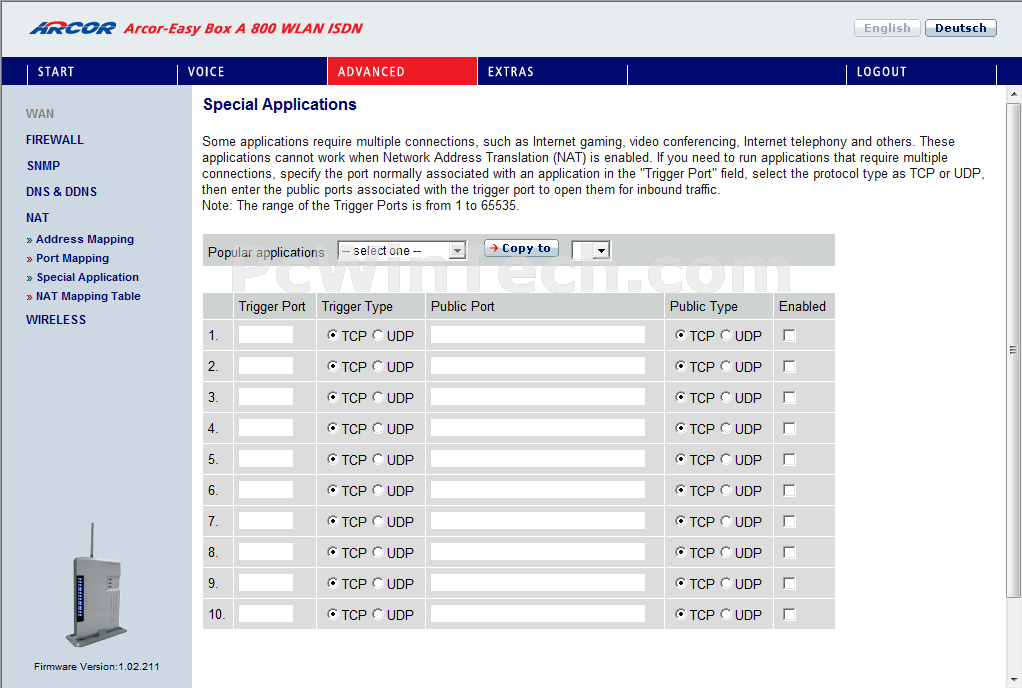The image size is (1022, 688).
Task: Open NAT section in sidebar
Action: point(37,218)
